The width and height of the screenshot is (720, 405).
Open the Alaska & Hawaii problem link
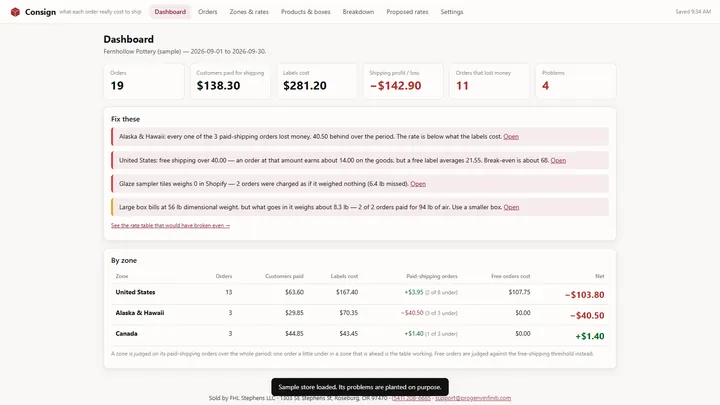[511, 136]
